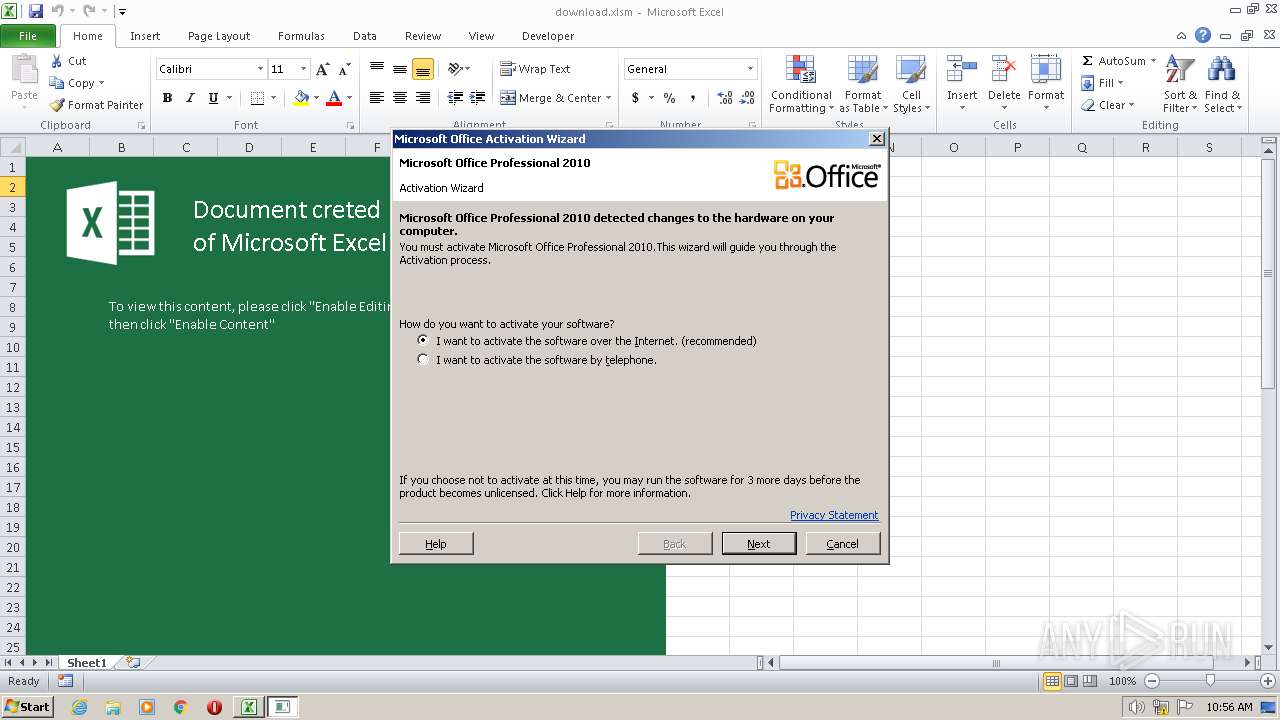Center text horizontally
The height and width of the screenshot is (720, 1280).
point(400,98)
